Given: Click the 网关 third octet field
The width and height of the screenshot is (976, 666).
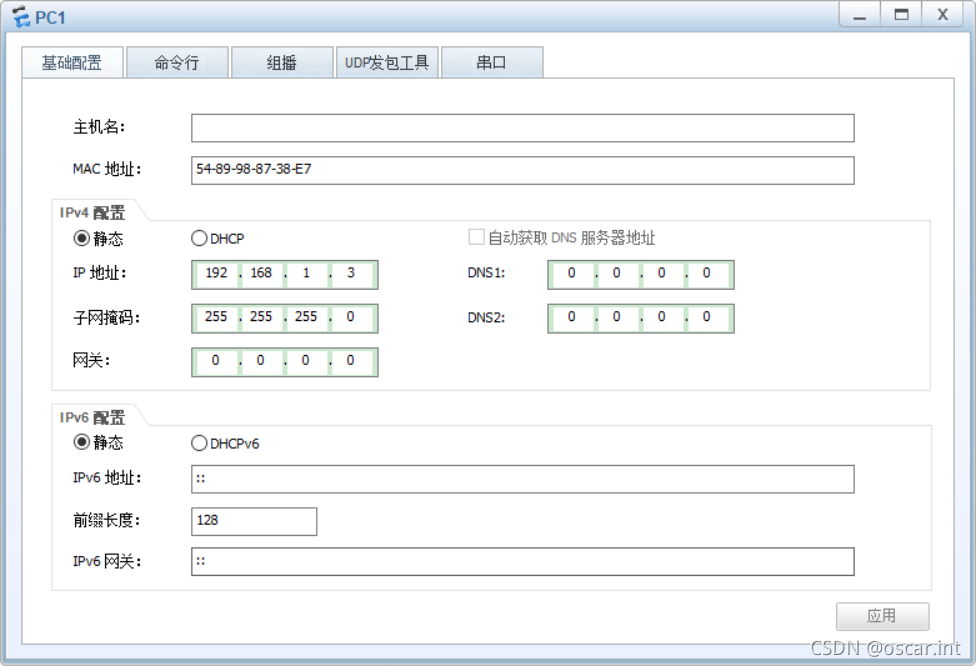Looking at the screenshot, I should (x=306, y=361).
